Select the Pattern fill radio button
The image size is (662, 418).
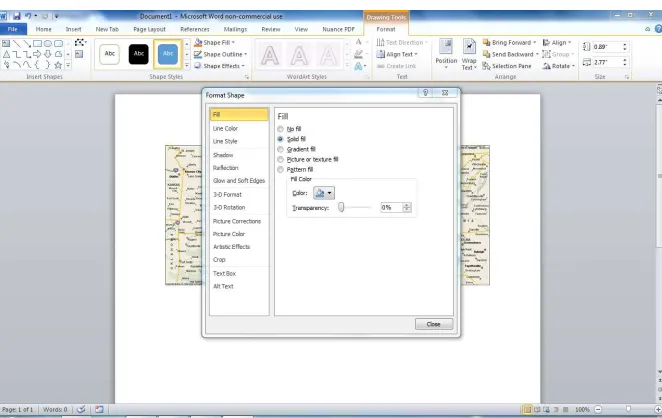(x=280, y=169)
